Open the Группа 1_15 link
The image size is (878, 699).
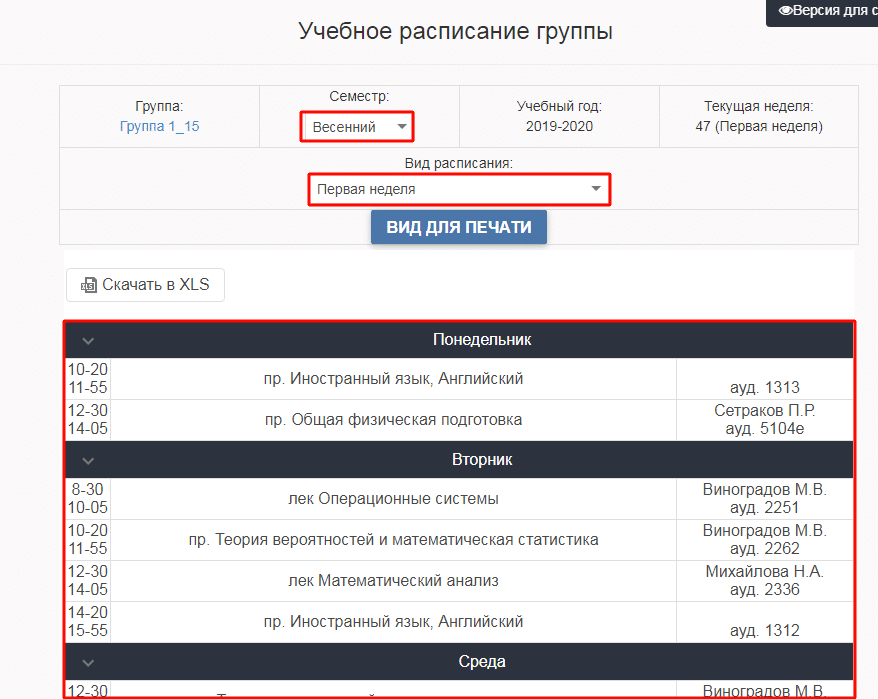click(x=159, y=127)
